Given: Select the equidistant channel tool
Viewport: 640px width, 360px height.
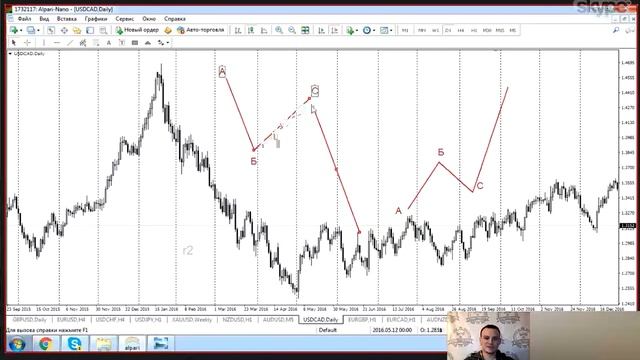Looking at the screenshot, I should coord(83,42).
